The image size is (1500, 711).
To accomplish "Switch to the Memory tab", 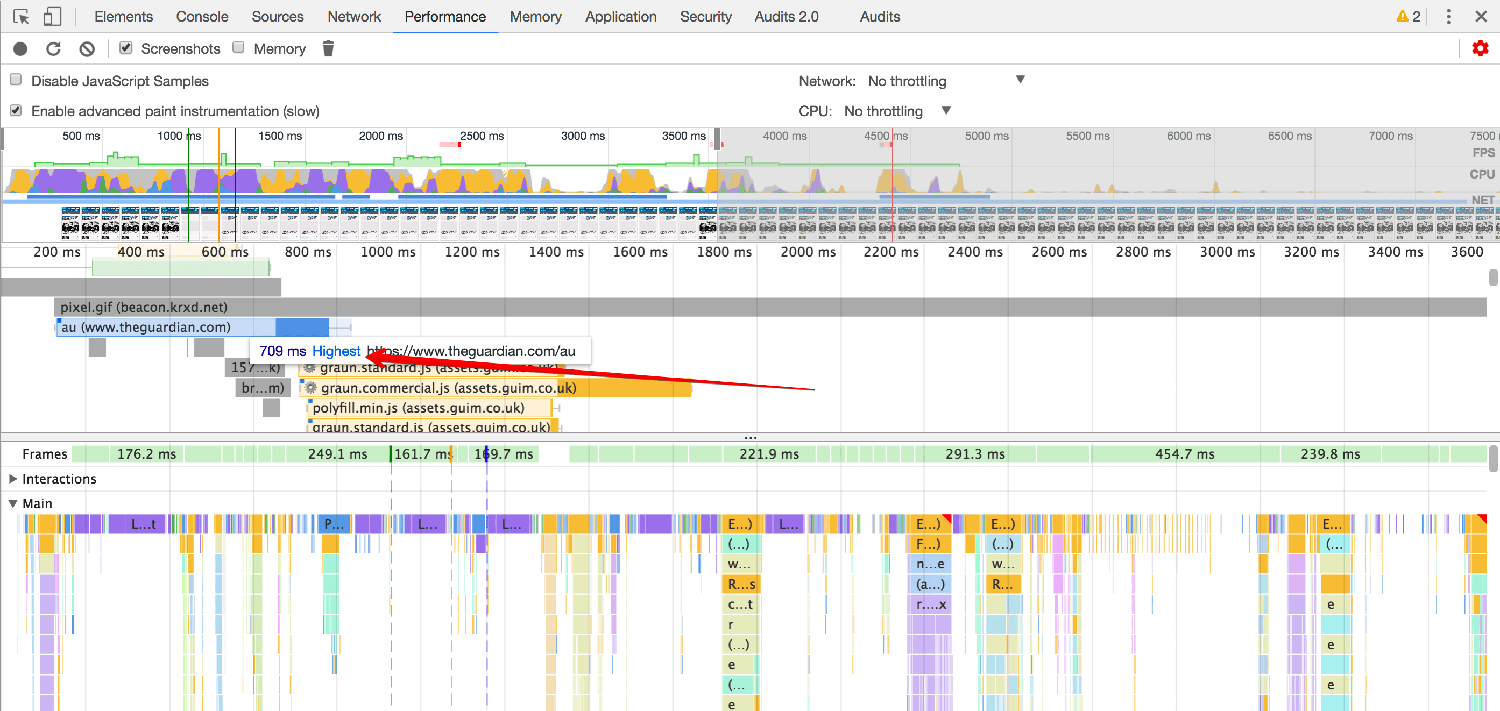I will [535, 16].
